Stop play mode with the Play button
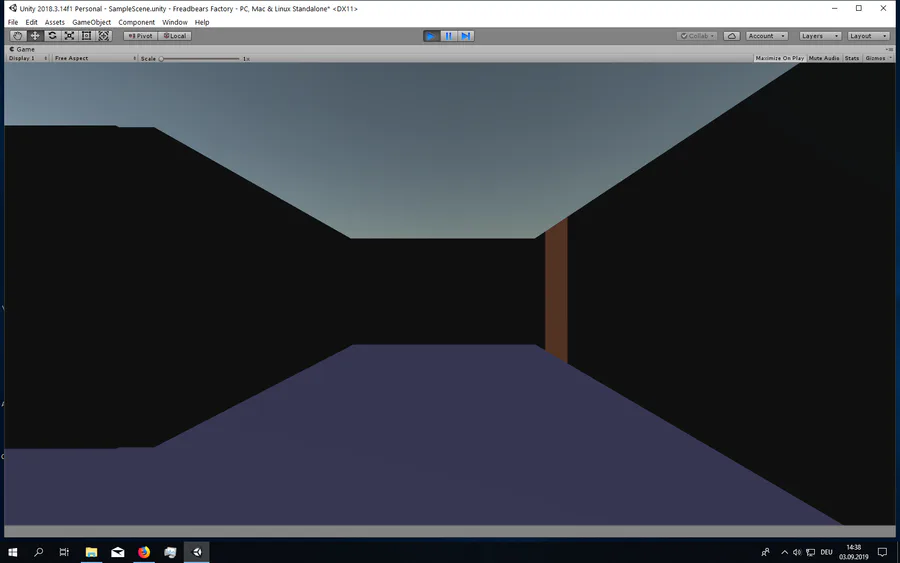Screen dimensions: 900x563 [430, 36]
